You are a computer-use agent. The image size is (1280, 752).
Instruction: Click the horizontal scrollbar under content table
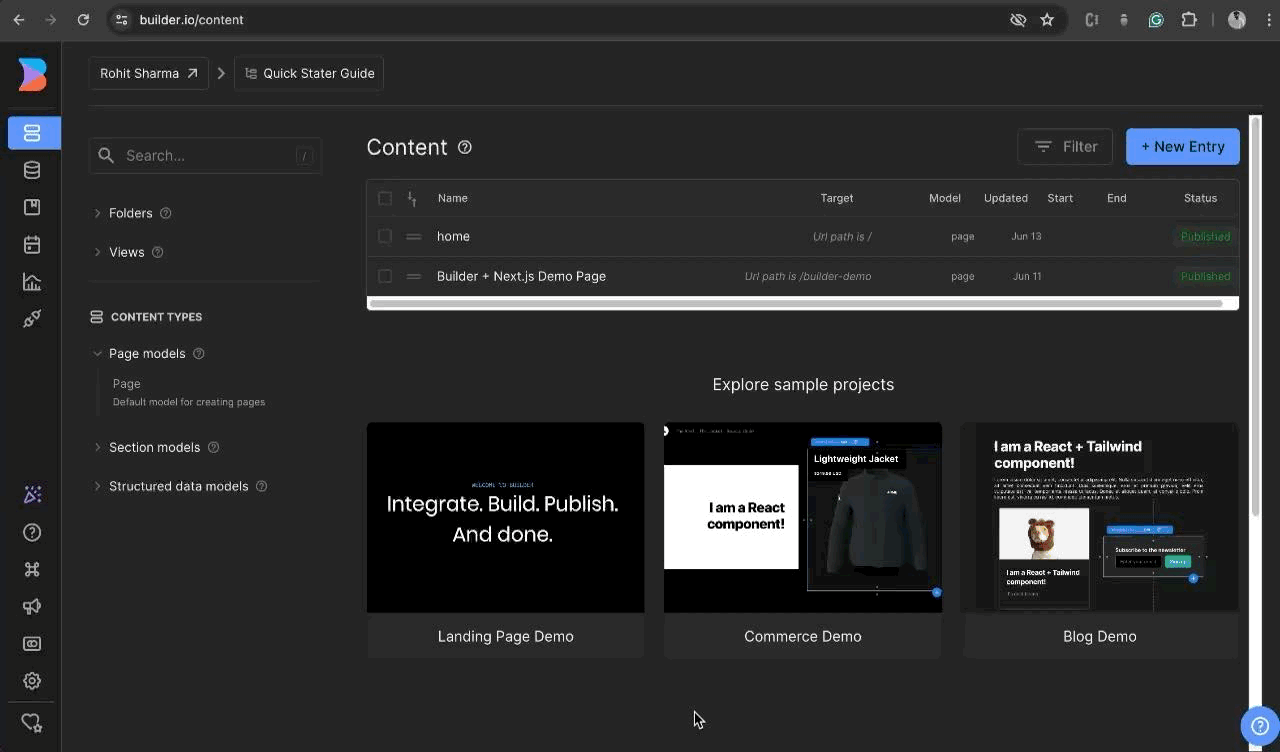796,303
